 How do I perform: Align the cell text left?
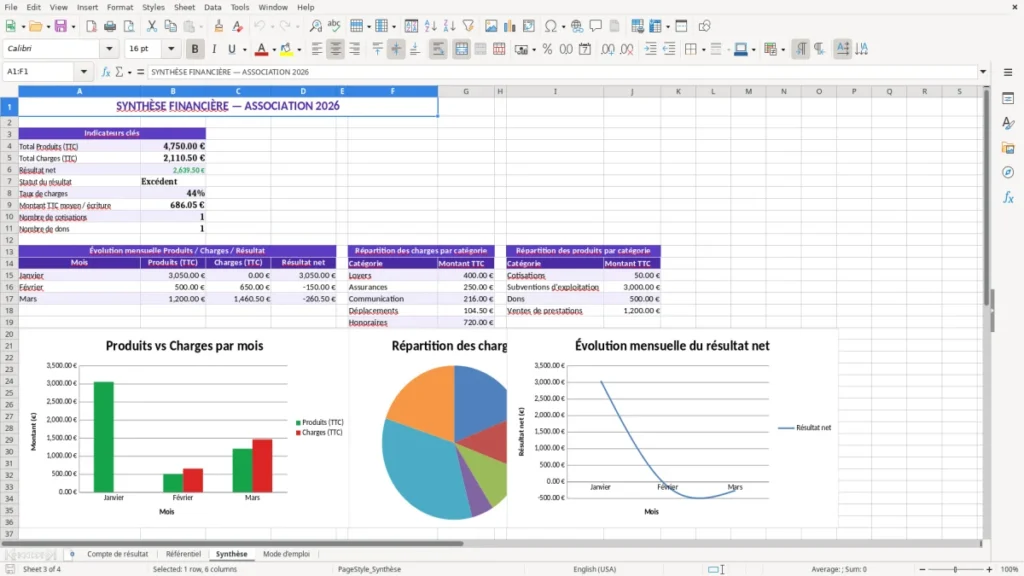pos(317,49)
